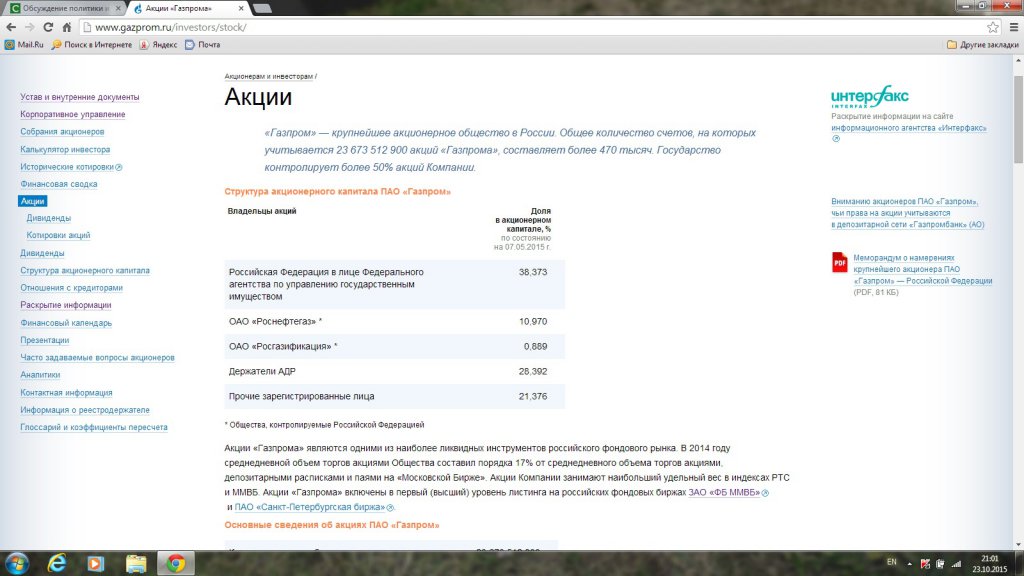Open the Поиск в Интернете bookmark
1024x576 pixels.
point(91,44)
